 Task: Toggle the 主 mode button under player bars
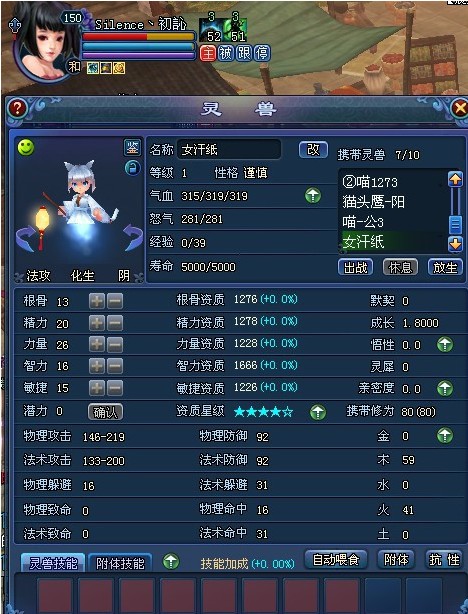[x=208, y=53]
